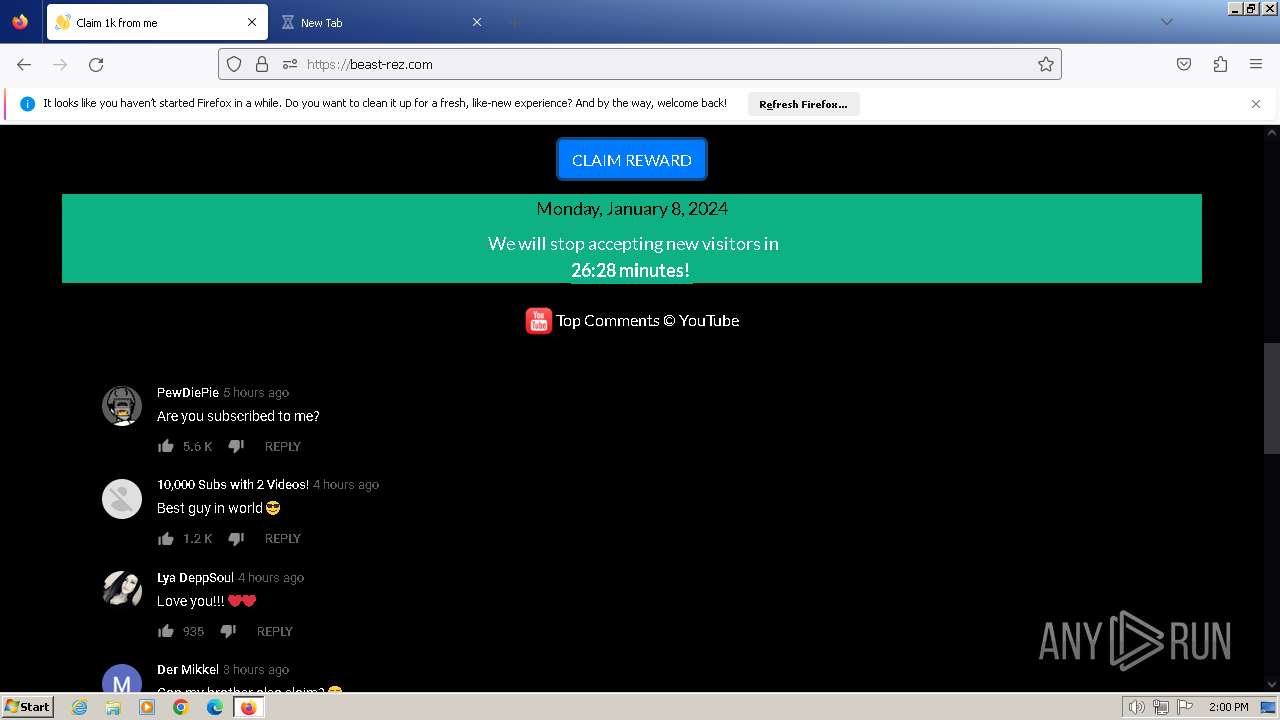Like the 'Best guy in world' comment
Image resolution: width=1280 pixels, height=720 pixels.
pos(166,538)
